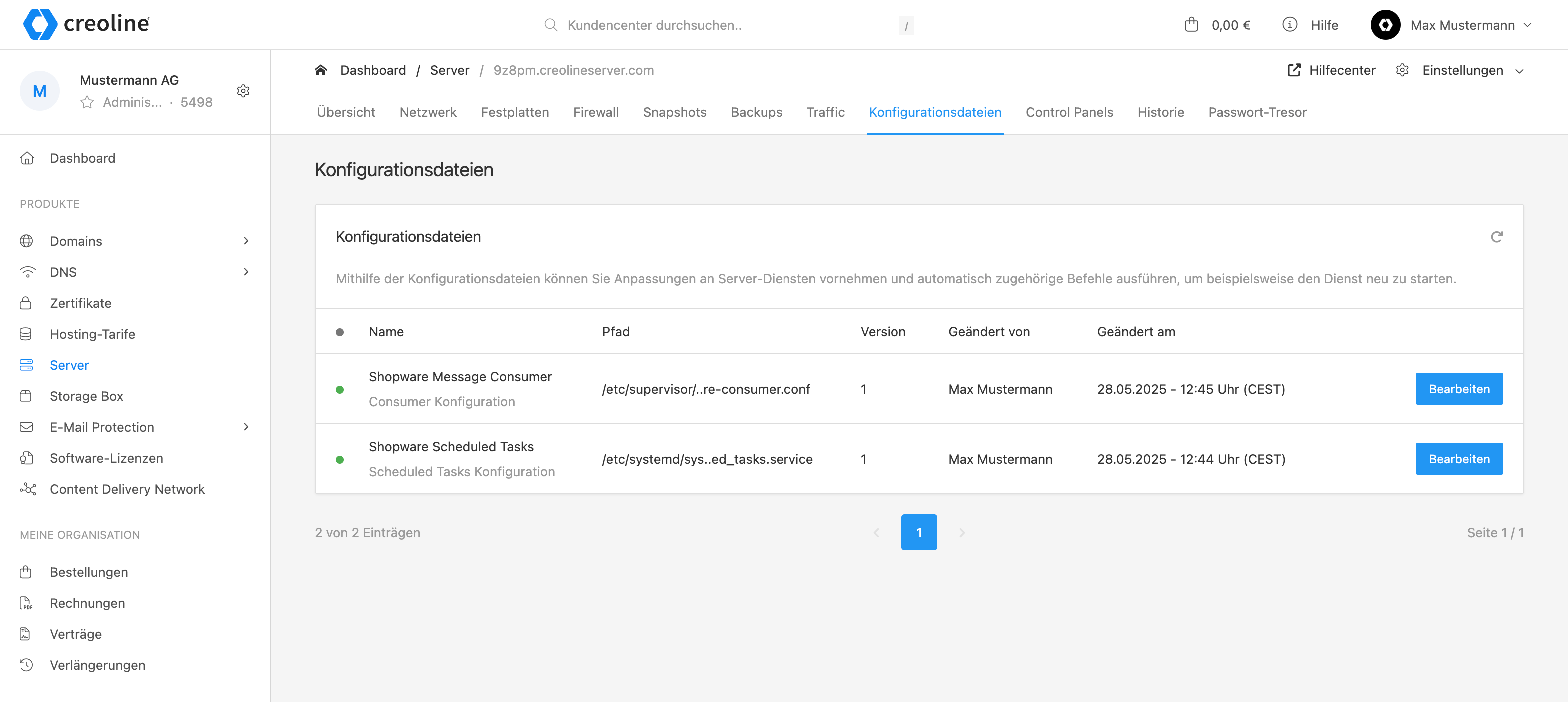Go to previous page arrow

click(876, 532)
